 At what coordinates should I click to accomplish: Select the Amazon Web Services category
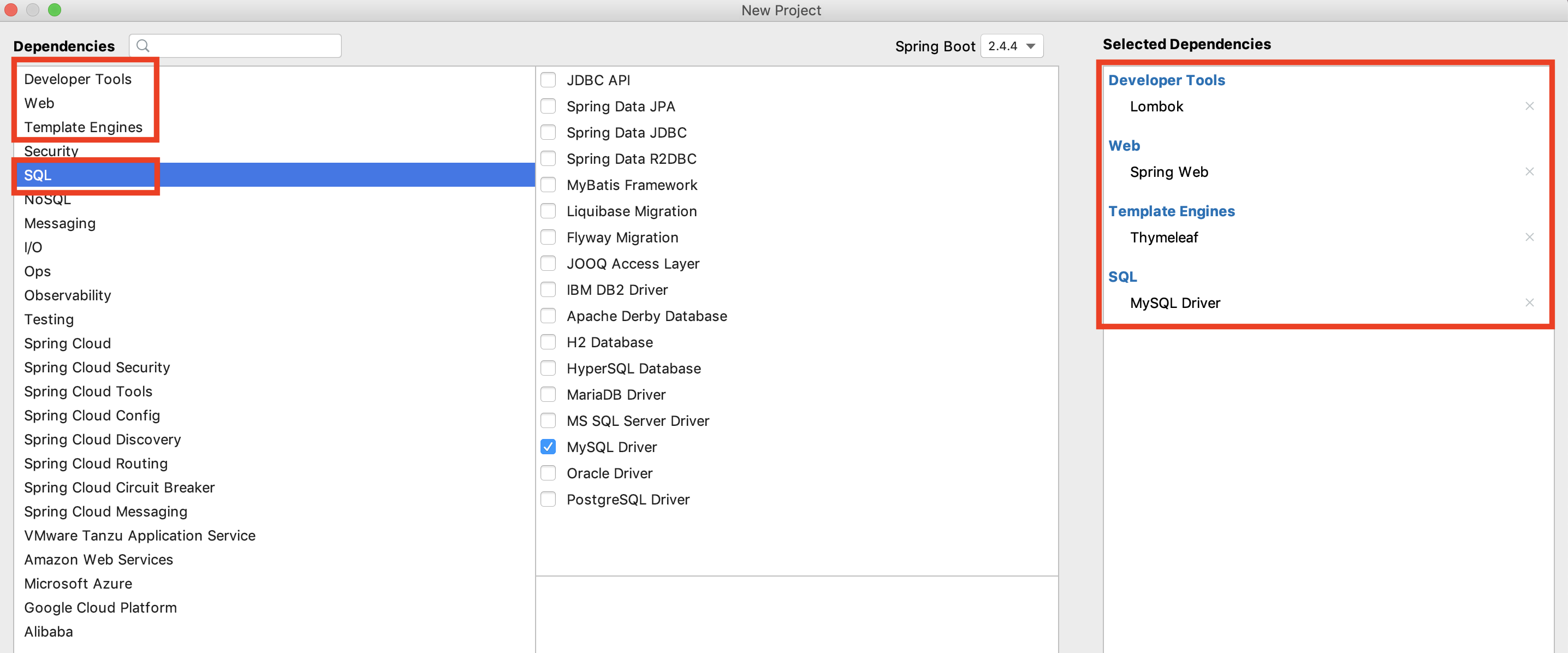[99, 559]
